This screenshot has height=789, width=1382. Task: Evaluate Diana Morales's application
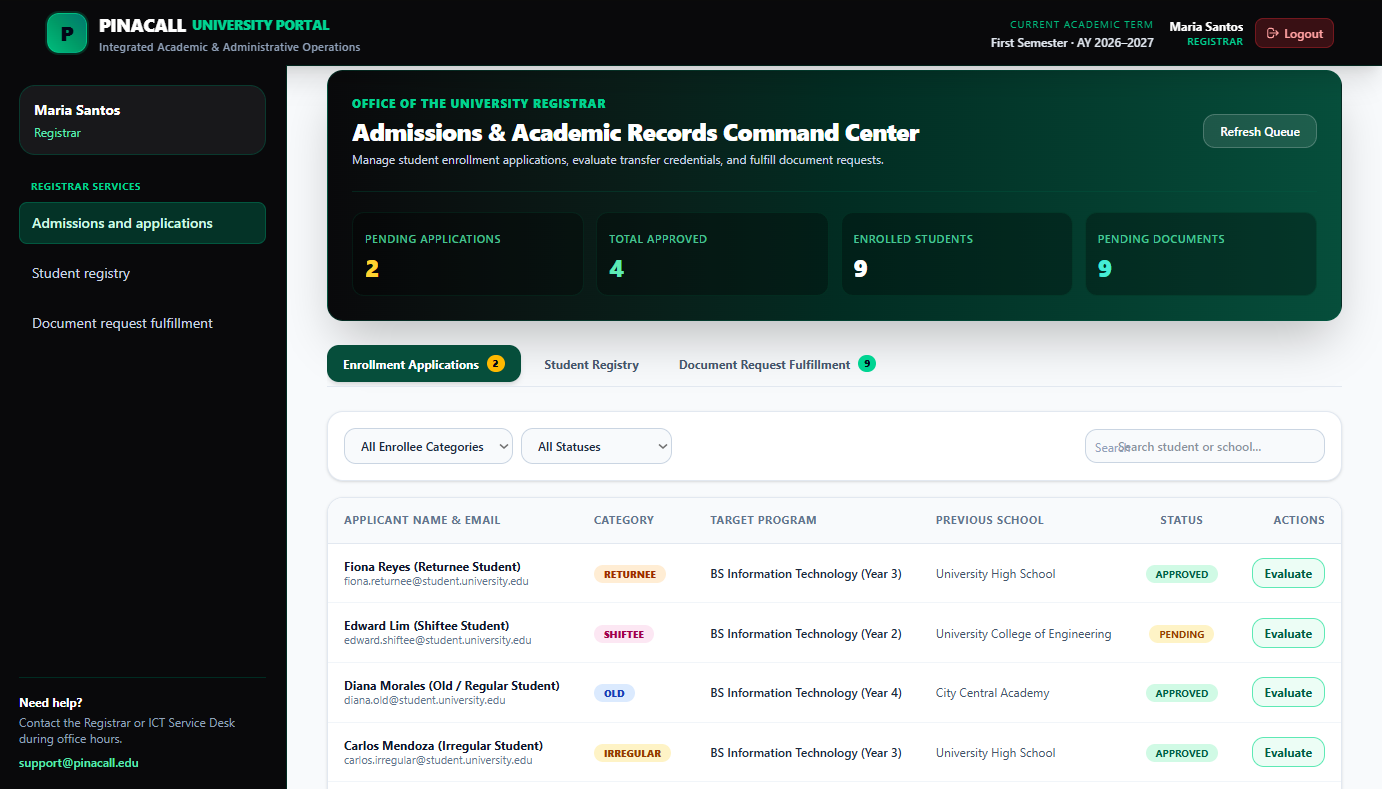tap(1288, 692)
